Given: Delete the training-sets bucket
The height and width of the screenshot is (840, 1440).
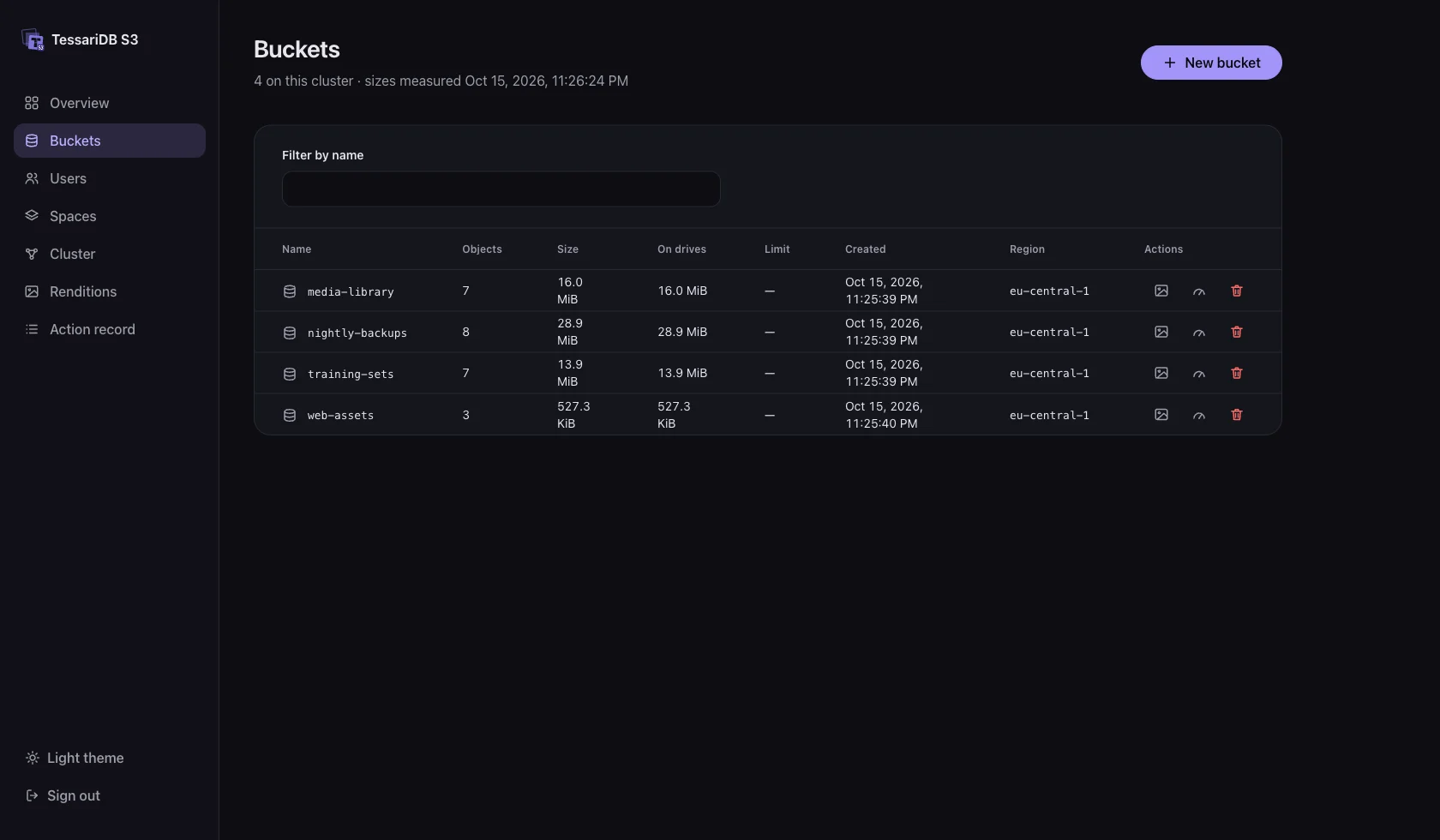Looking at the screenshot, I should [1237, 373].
